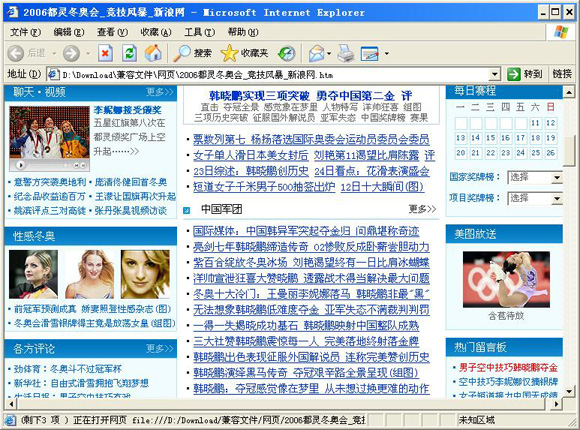Viewport: 580px width, 430px height.
Task: Select calendar date 17
Action: pos(520,138)
